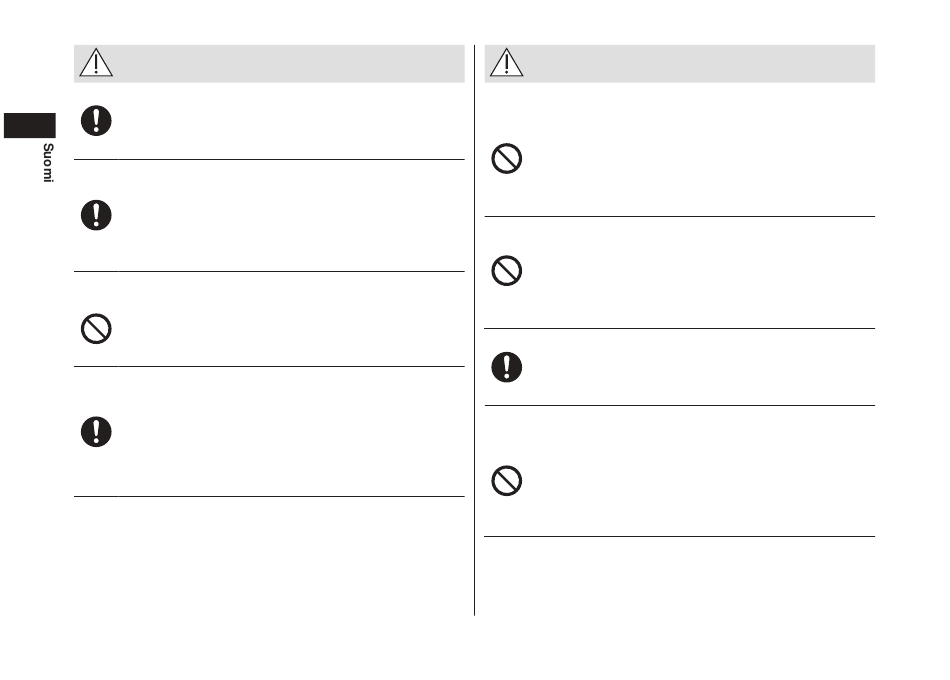Click the warning triangle in the left header bar
Viewport: 950px width, 680px height.
coord(96,62)
